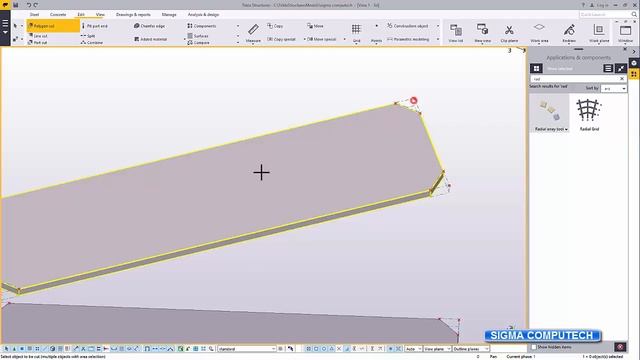Open the Manage ribbon tab
Viewport: 640px width, 360px height.
tap(169, 14)
